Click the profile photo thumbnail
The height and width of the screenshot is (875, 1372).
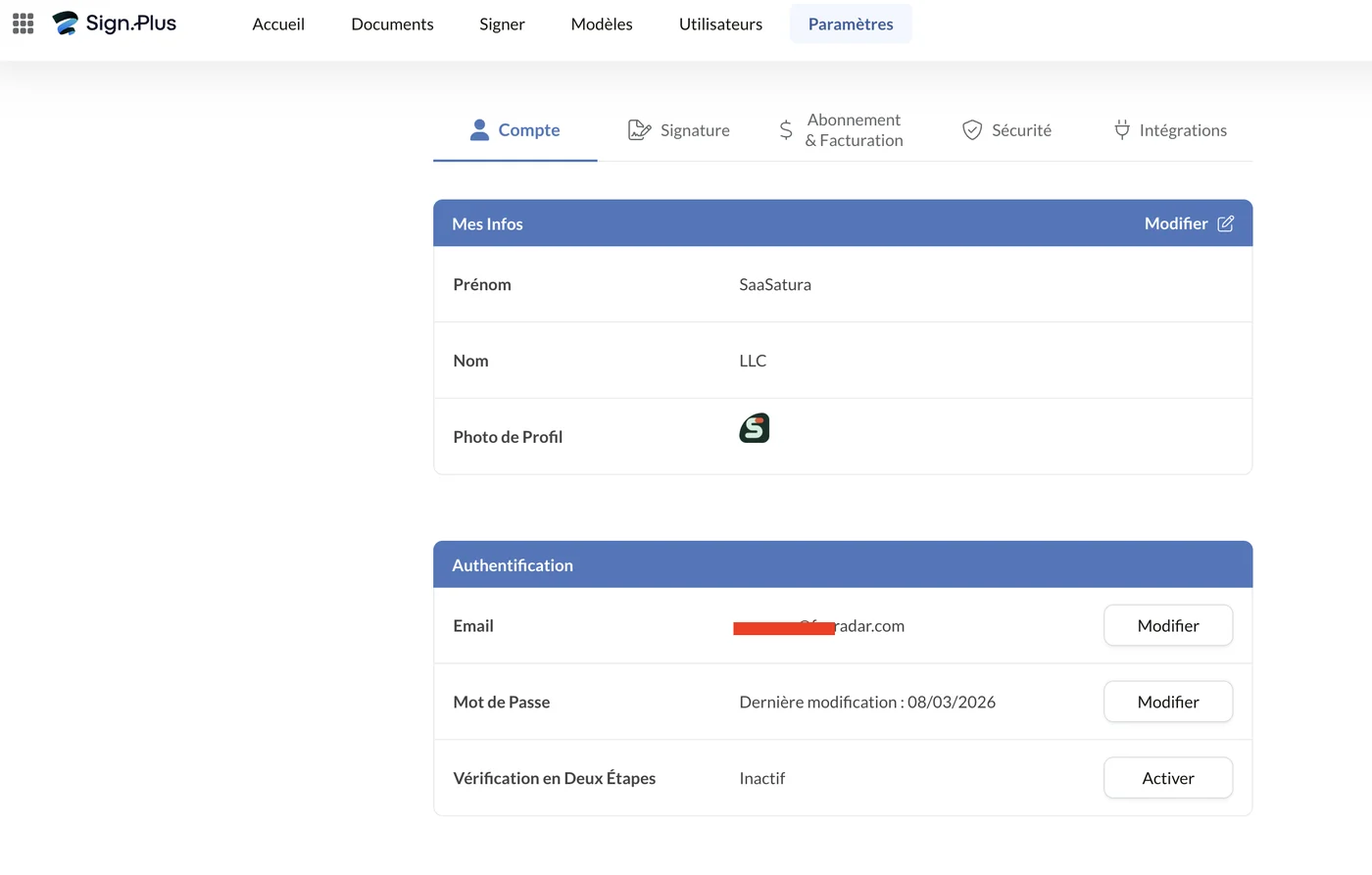click(x=755, y=428)
